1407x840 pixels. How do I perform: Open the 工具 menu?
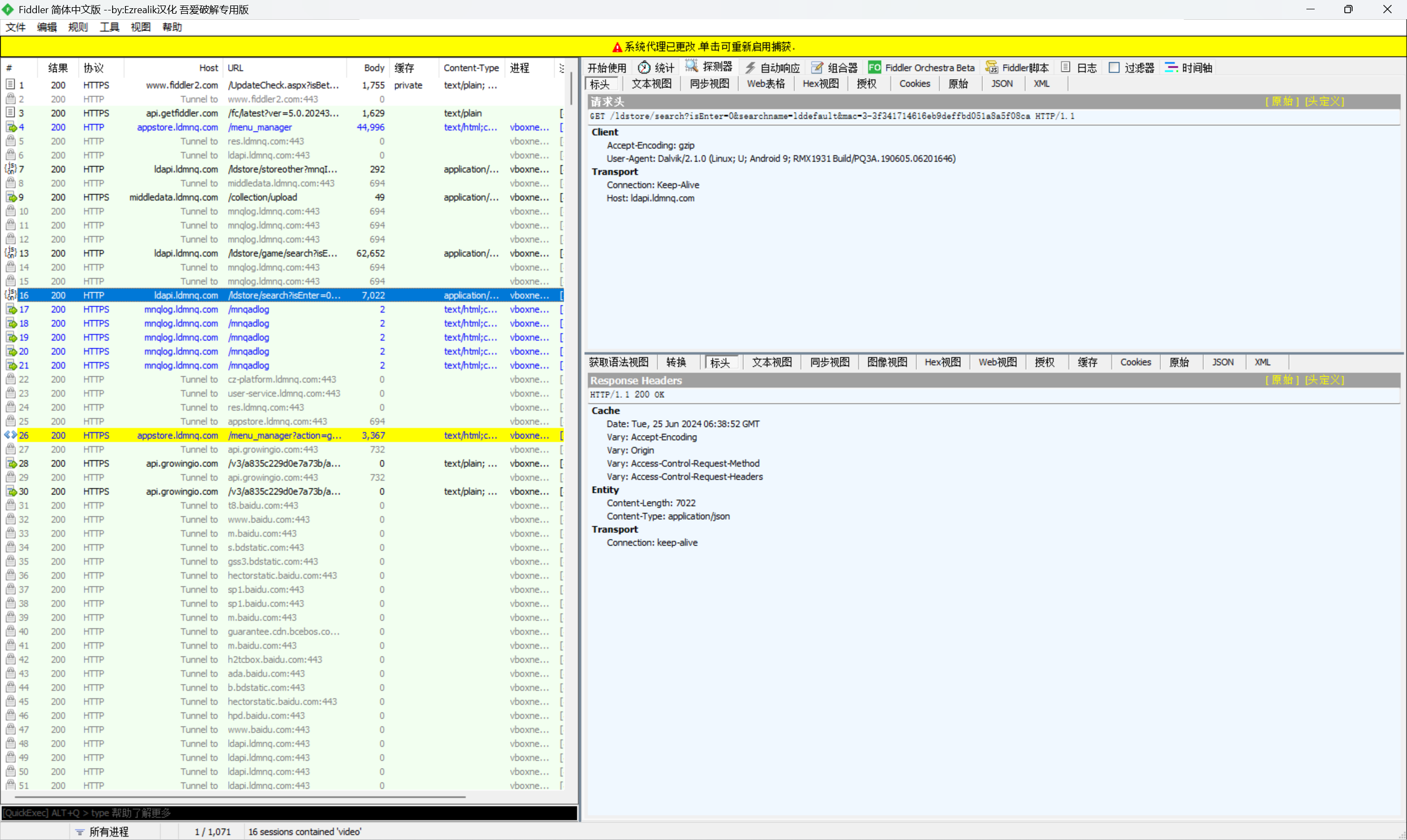tap(109, 27)
